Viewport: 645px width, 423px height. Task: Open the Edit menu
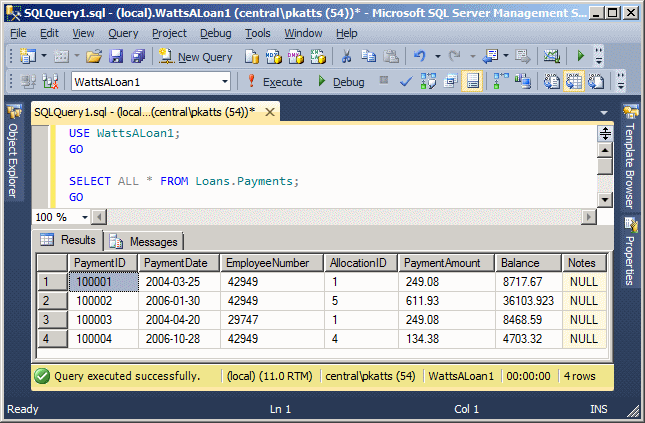tap(49, 33)
